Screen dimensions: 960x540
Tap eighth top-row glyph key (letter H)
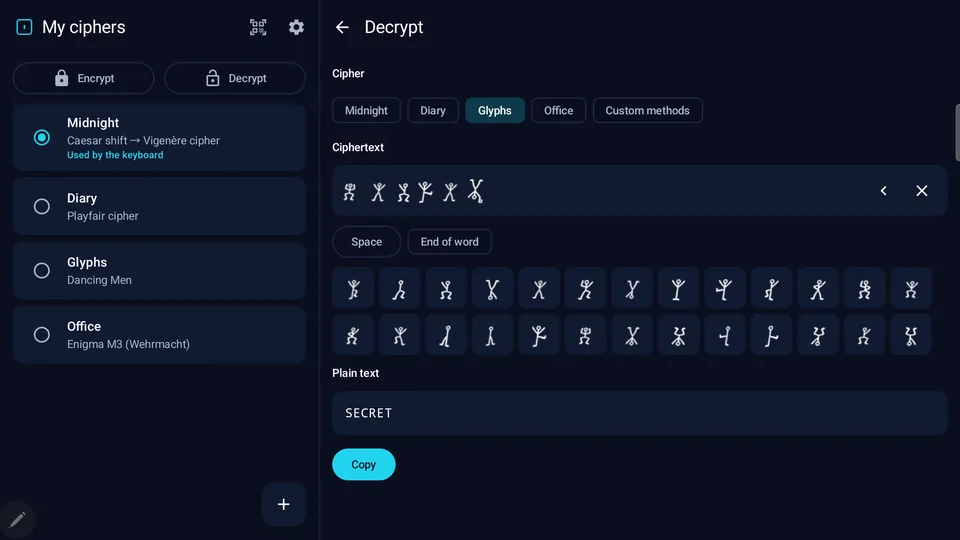tap(678, 289)
